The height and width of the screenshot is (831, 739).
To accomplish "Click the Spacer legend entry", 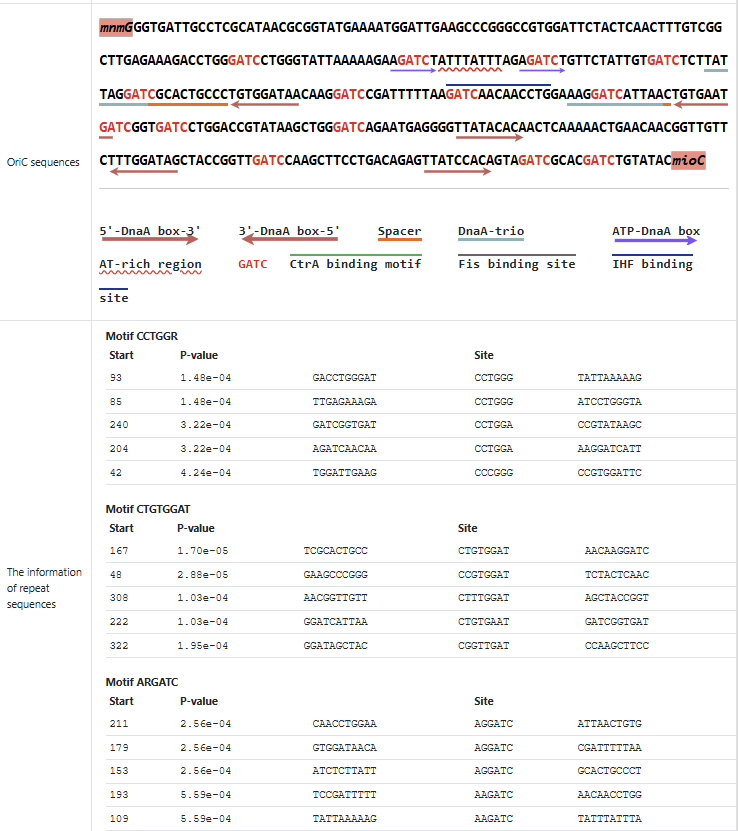I will pos(400,233).
